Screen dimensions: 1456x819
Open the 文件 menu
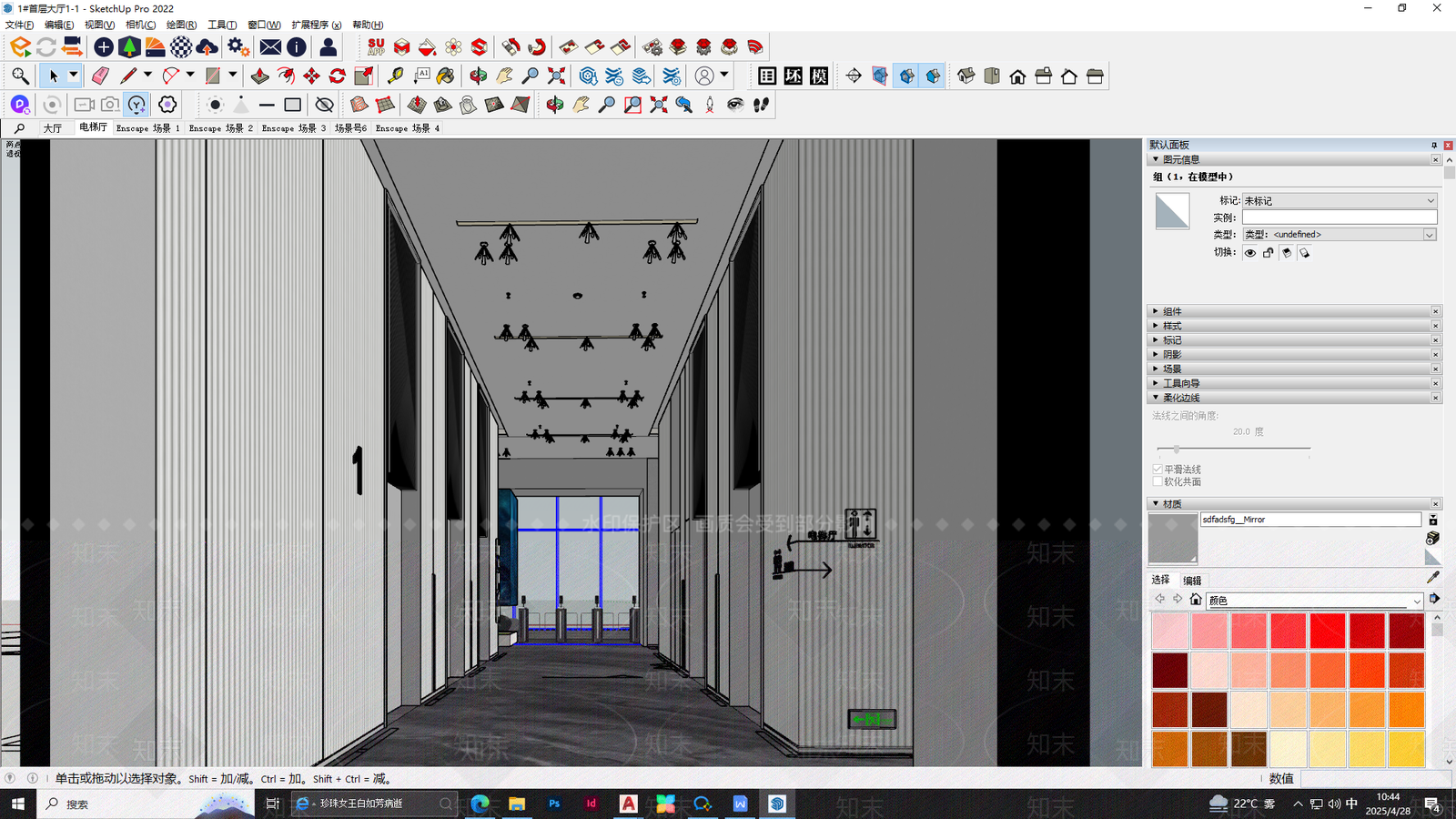[19, 25]
